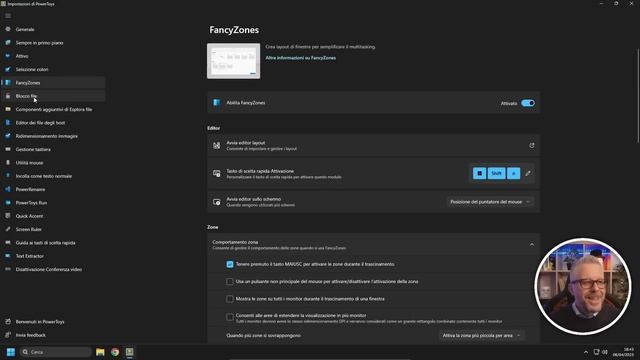Click the PowerToys taskbar icon
Viewport: 640px width, 360px height.
[130, 352]
